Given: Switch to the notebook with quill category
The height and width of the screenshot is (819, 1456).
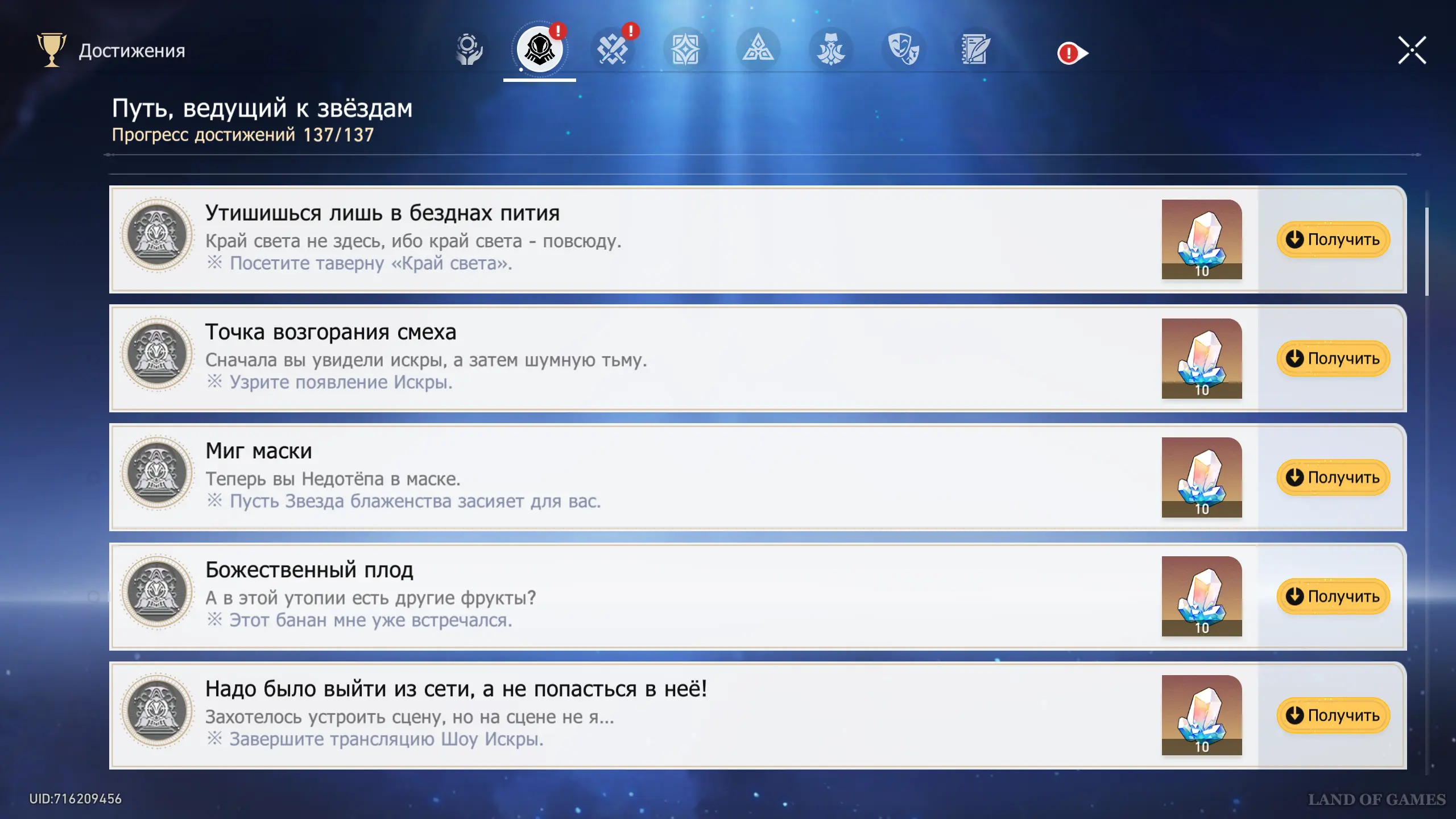Looking at the screenshot, I should [x=976, y=50].
